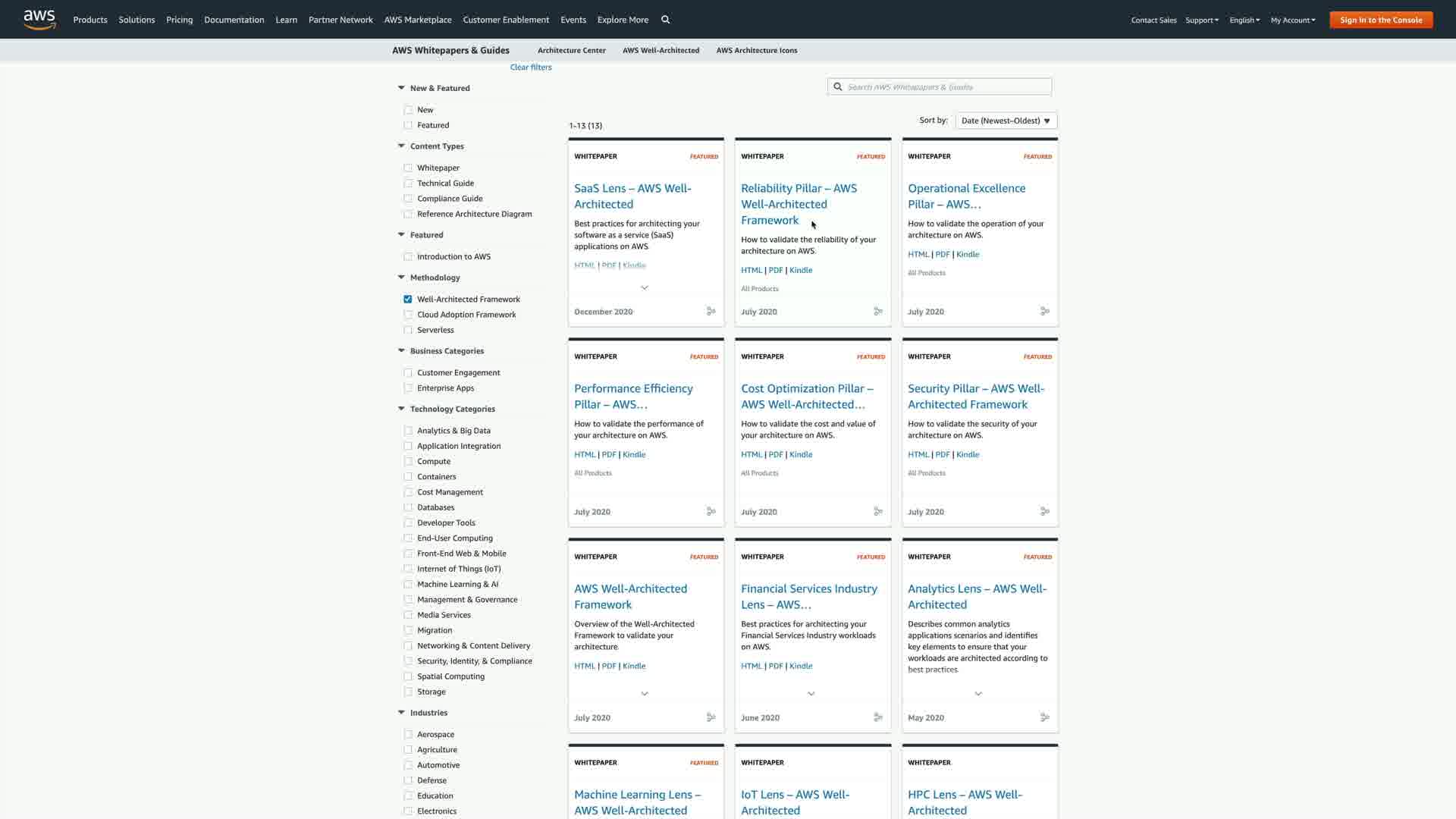Click Sign In to the Console button

pos(1380,20)
